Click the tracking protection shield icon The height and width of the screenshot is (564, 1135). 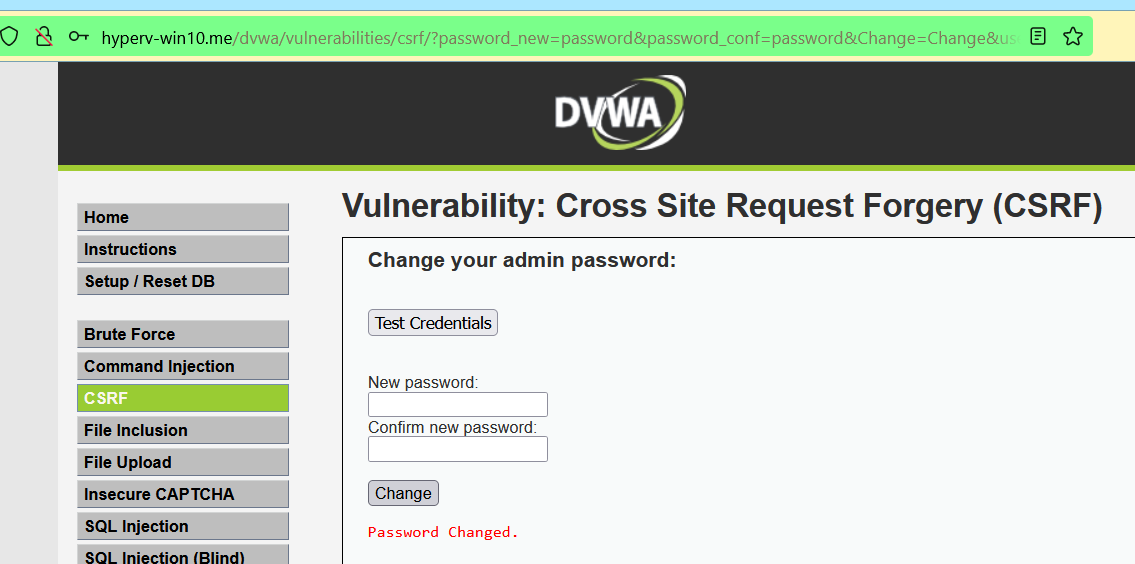click(9, 37)
